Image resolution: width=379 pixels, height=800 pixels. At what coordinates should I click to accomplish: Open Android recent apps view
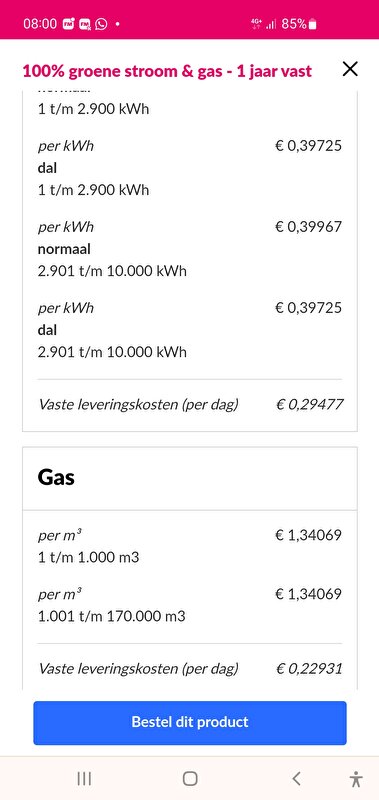coord(84,779)
